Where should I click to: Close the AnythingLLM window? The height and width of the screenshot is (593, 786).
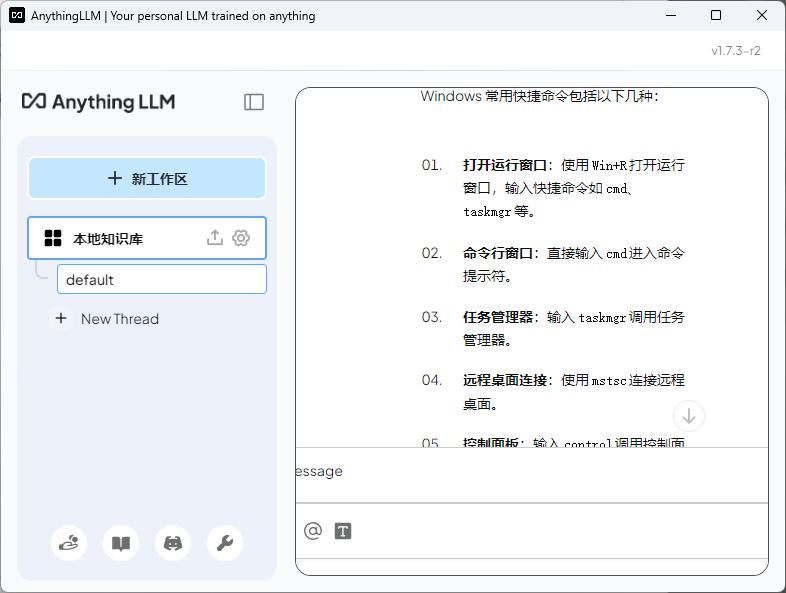[761, 16]
